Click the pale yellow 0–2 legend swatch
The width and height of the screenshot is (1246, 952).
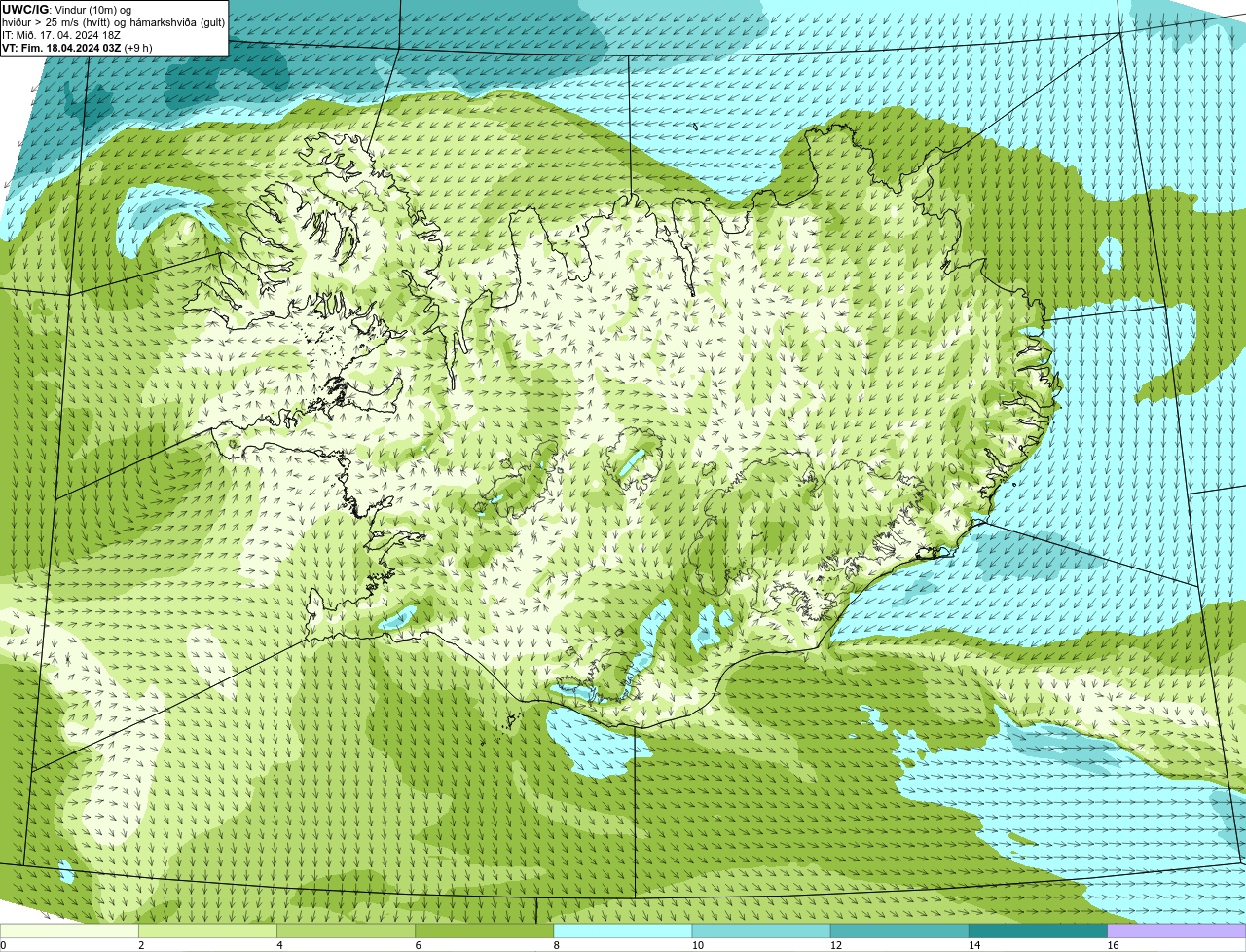coord(69,932)
